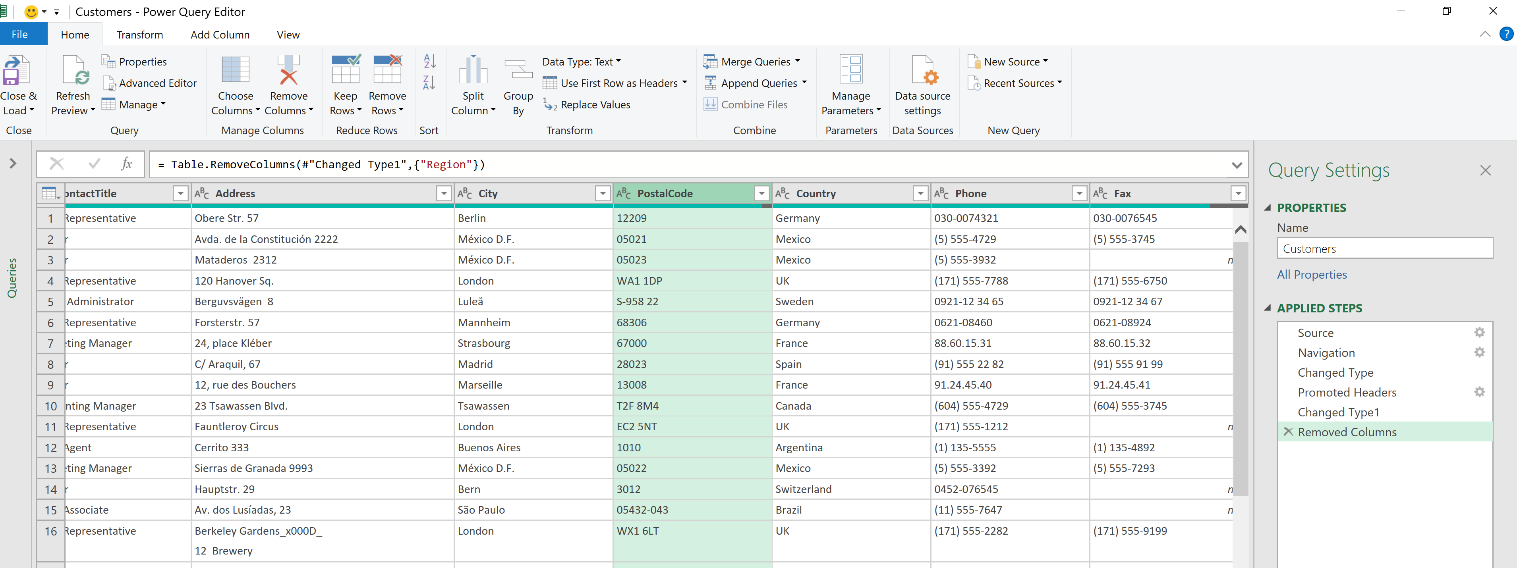The height and width of the screenshot is (568, 1517).
Task: Collapse the APPLIED STEPS section
Action: pos(1269,308)
